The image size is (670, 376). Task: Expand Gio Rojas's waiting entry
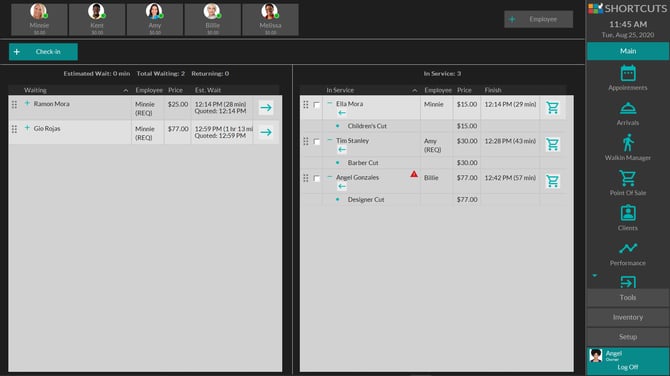pyautogui.click(x=27, y=128)
